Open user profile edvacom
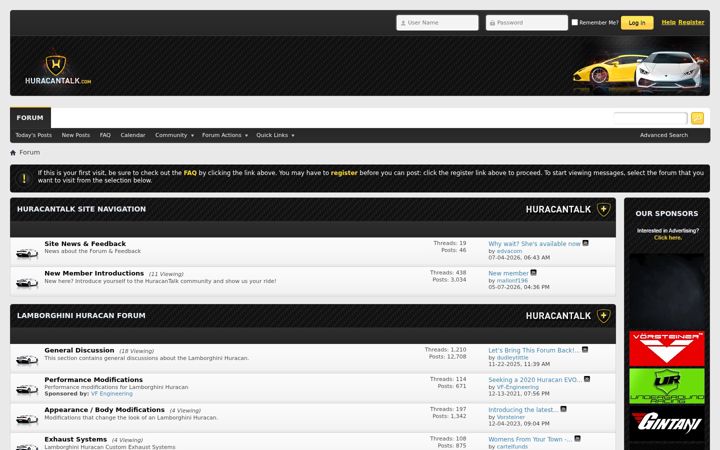 pos(509,251)
